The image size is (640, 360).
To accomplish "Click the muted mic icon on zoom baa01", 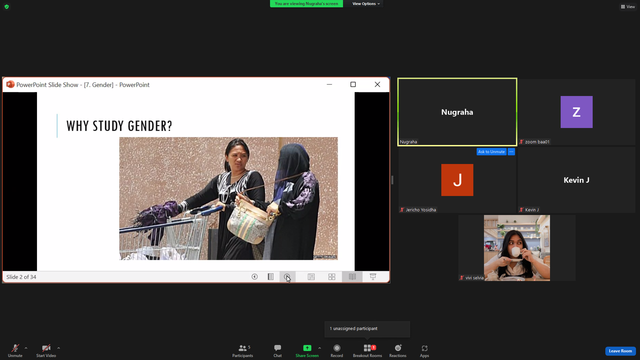I will pos(521,142).
